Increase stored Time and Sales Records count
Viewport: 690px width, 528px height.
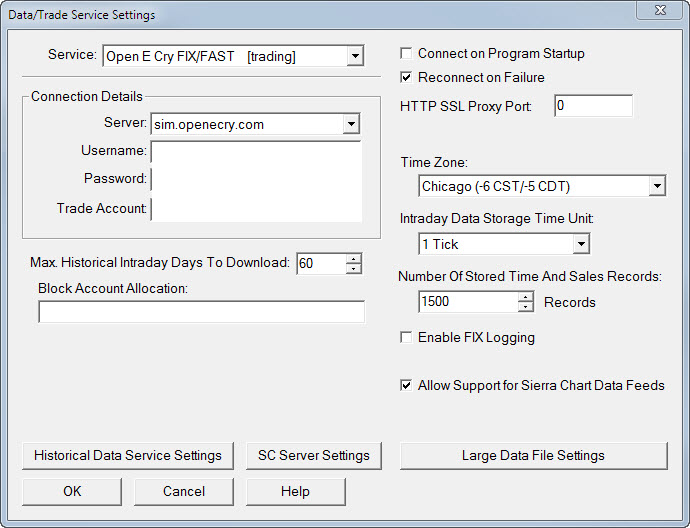point(526,296)
